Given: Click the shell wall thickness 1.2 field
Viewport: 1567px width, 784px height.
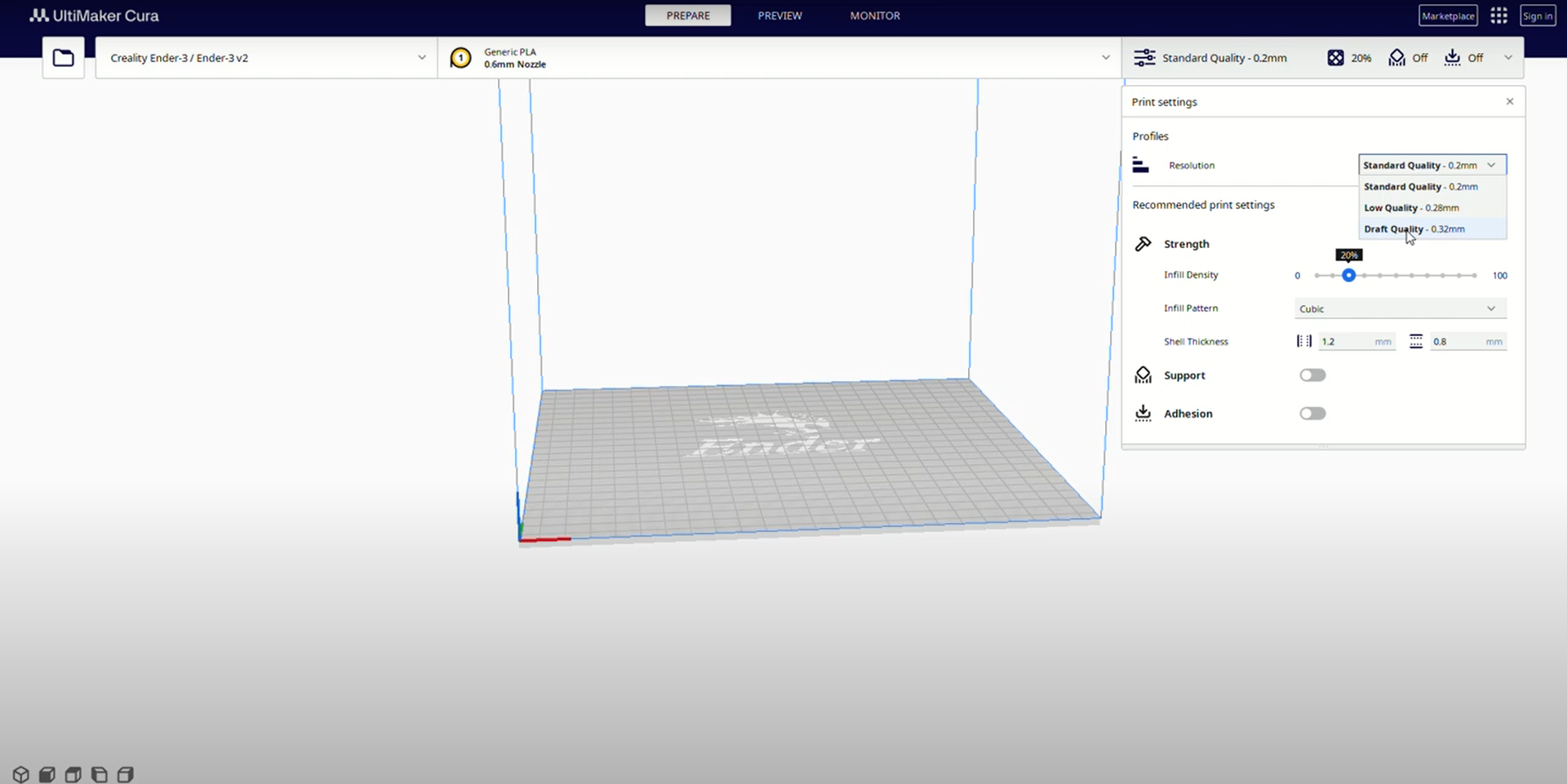Looking at the screenshot, I should pos(1347,342).
